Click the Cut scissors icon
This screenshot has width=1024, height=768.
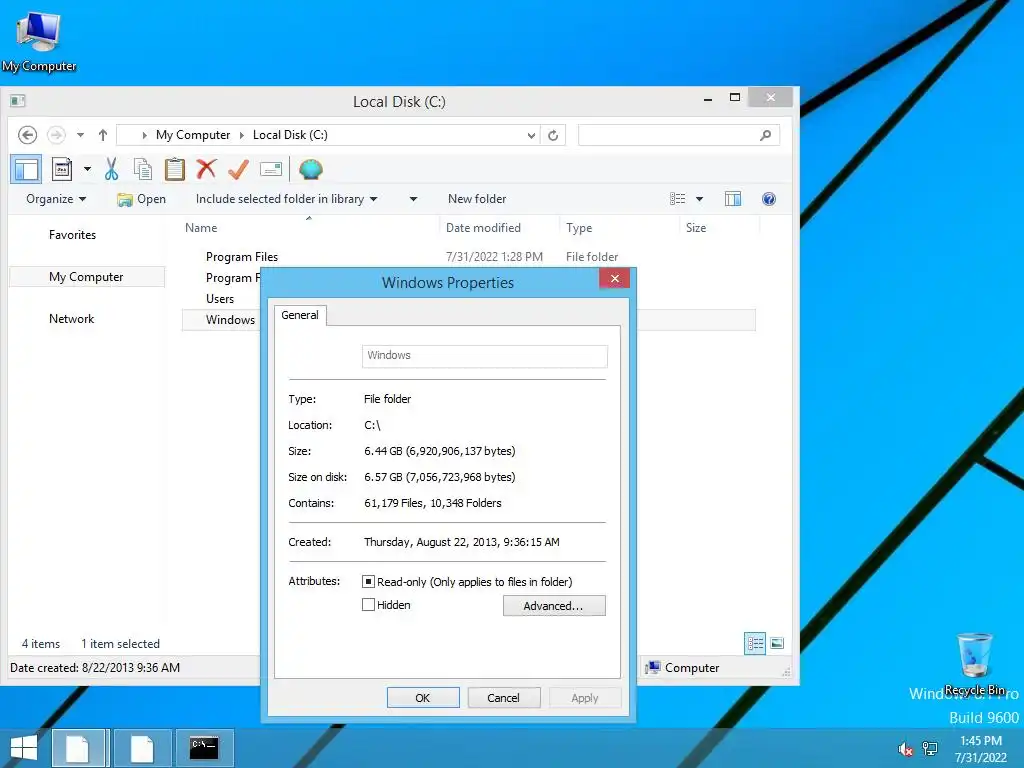click(x=111, y=170)
